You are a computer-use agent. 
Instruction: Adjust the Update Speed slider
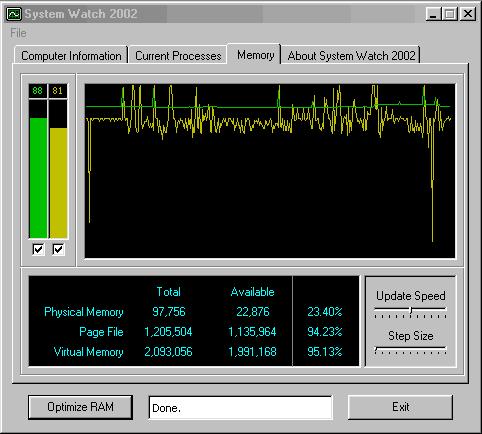coord(411,311)
